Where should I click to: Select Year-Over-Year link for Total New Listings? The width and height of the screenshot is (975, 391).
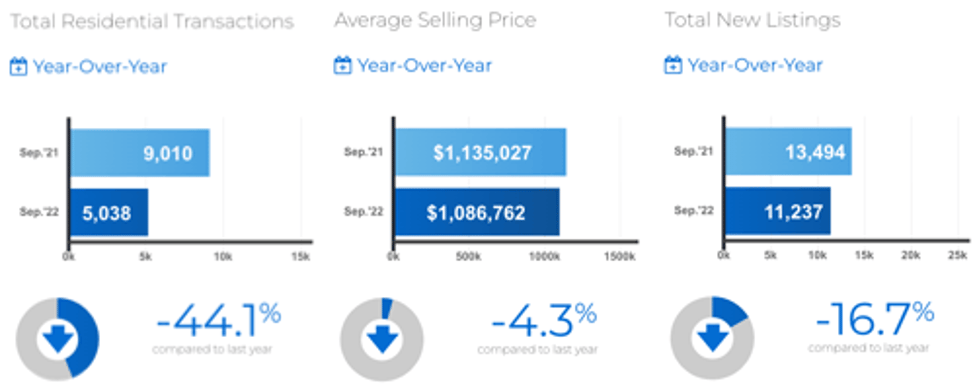point(755,65)
